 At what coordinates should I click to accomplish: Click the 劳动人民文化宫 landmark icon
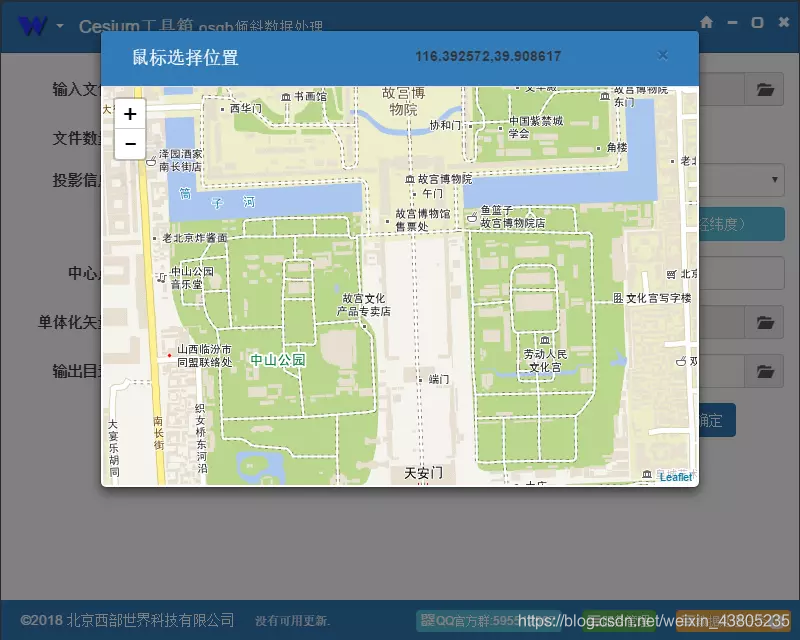[x=544, y=340]
